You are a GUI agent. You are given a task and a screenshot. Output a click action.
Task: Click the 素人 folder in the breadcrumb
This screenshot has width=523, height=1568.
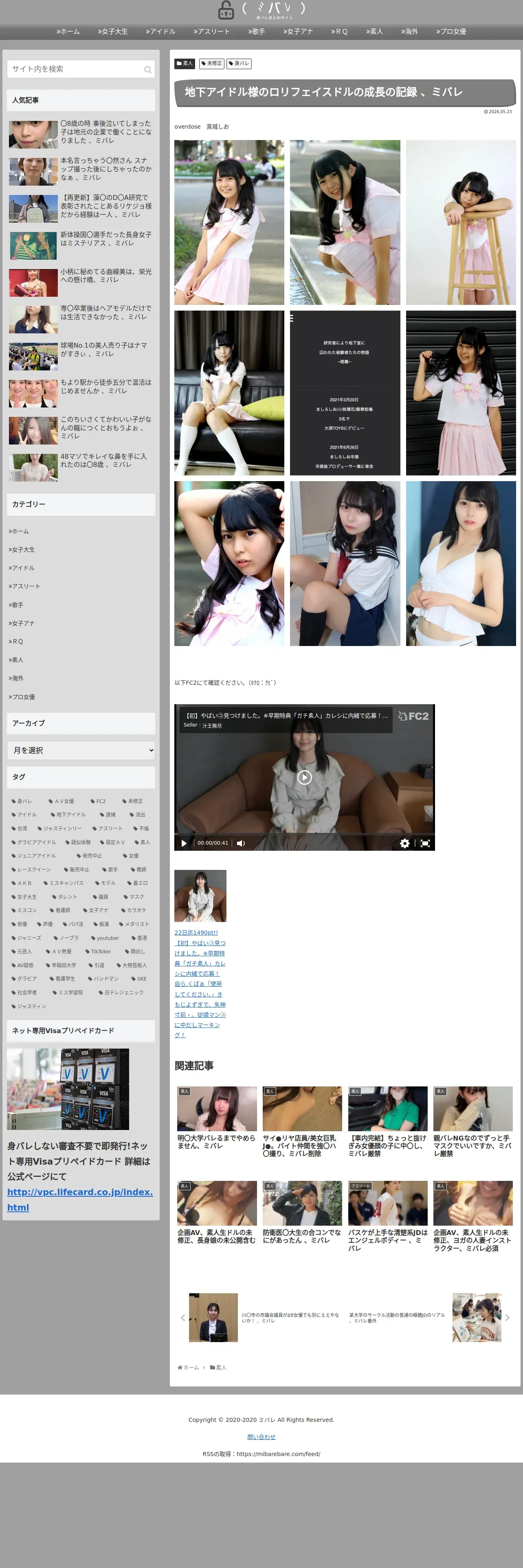point(218,1368)
